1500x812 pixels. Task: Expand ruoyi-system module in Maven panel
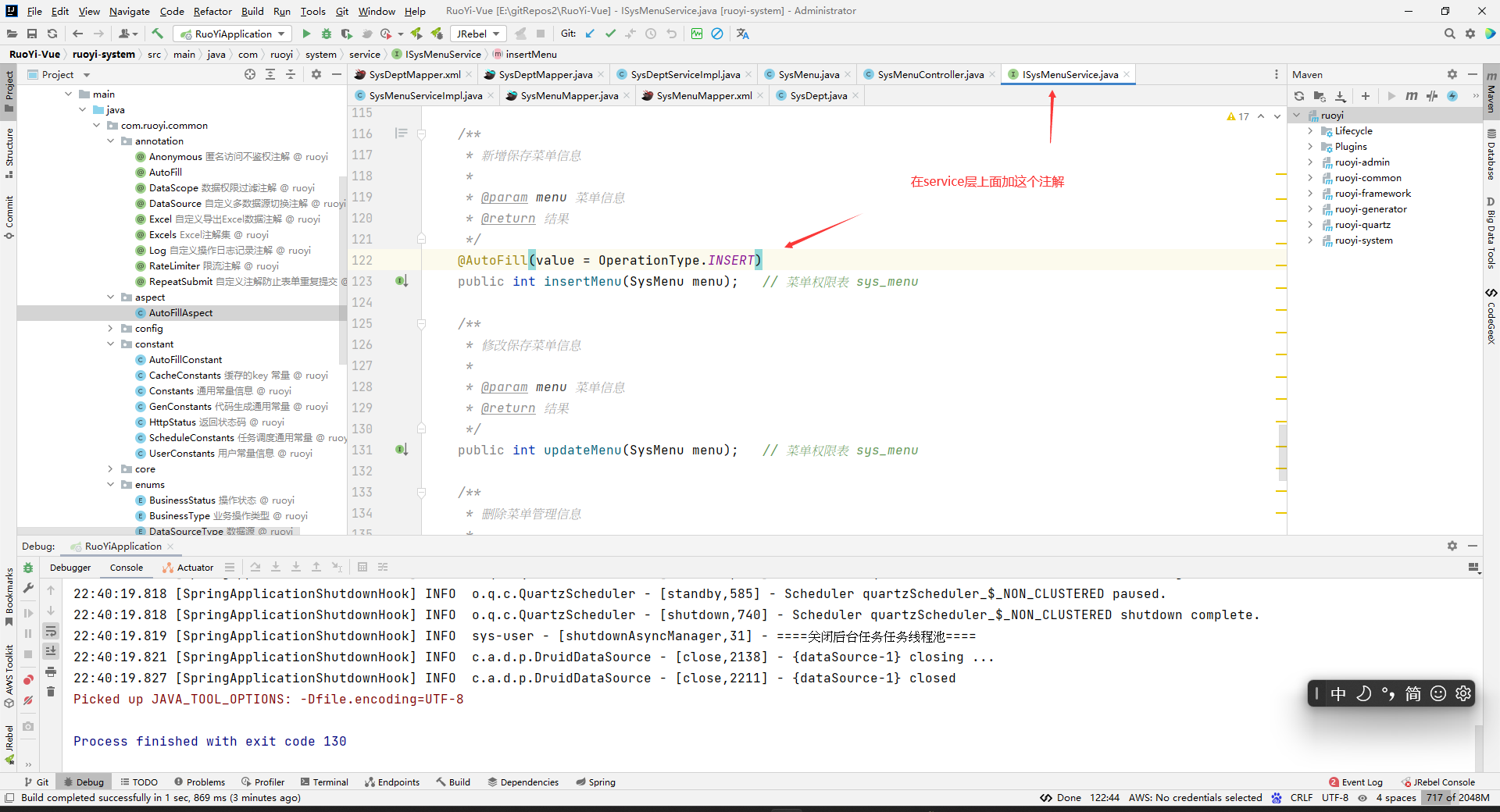click(x=1311, y=240)
